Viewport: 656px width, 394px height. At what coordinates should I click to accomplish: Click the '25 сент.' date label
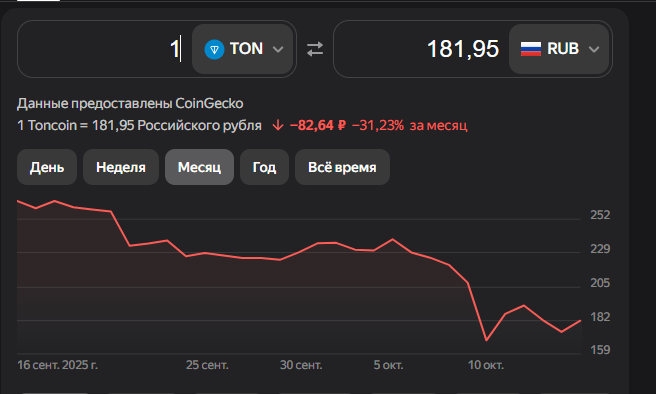pos(207,365)
